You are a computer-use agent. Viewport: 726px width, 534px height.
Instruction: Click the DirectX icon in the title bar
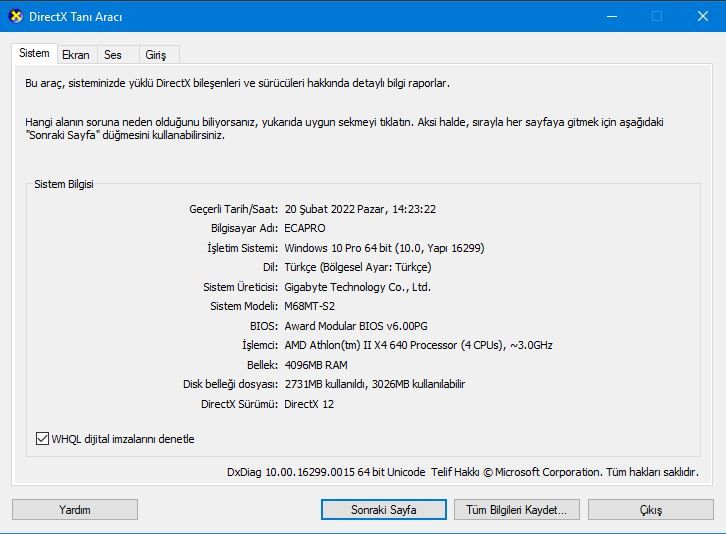(x=16, y=16)
